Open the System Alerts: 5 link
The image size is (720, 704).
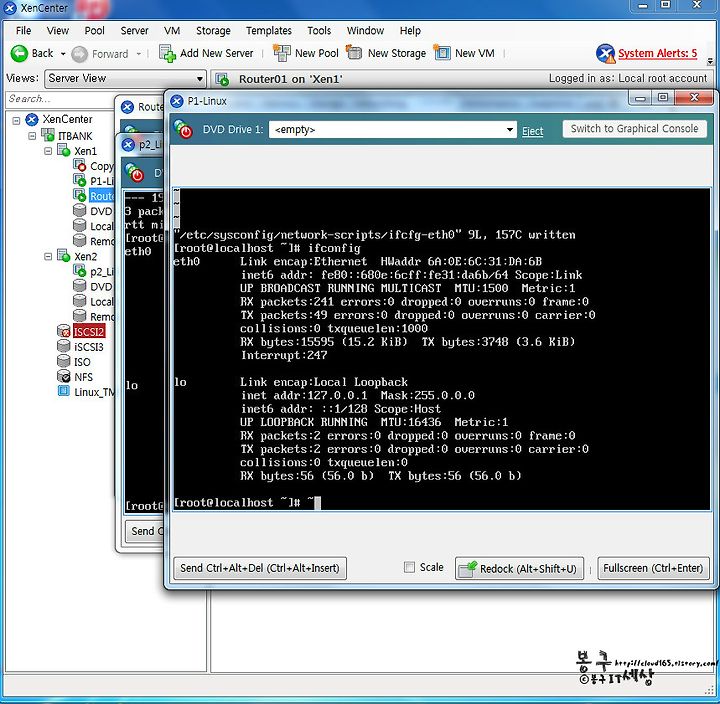(x=657, y=53)
